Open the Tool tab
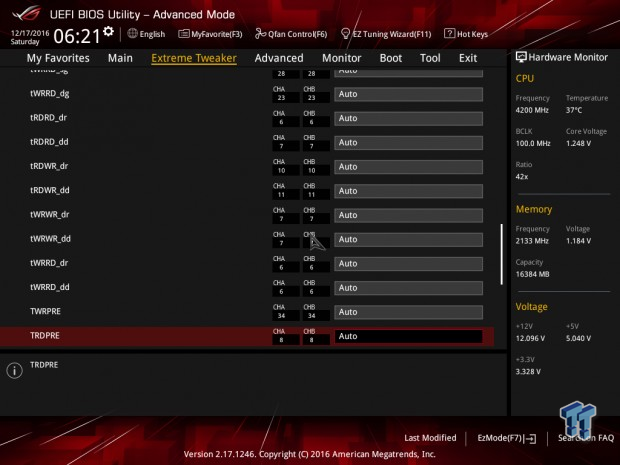This screenshot has height=465, width=620. 430,58
